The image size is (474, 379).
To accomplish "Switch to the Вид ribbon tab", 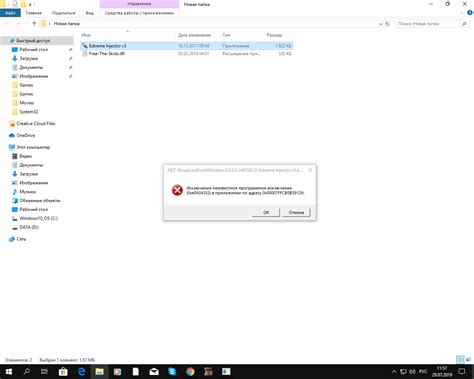I will coord(90,13).
